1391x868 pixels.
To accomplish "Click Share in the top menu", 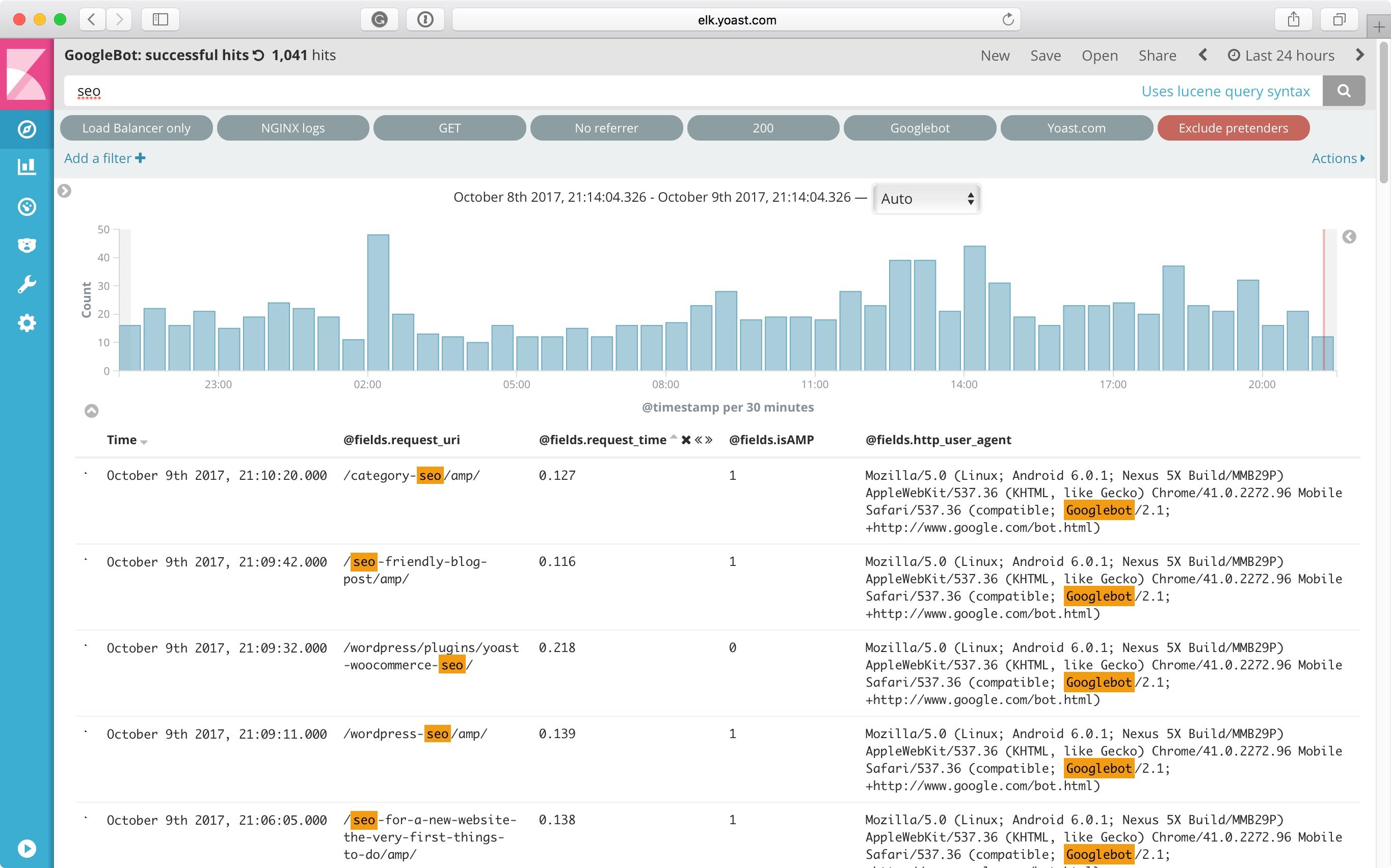I will (1157, 56).
